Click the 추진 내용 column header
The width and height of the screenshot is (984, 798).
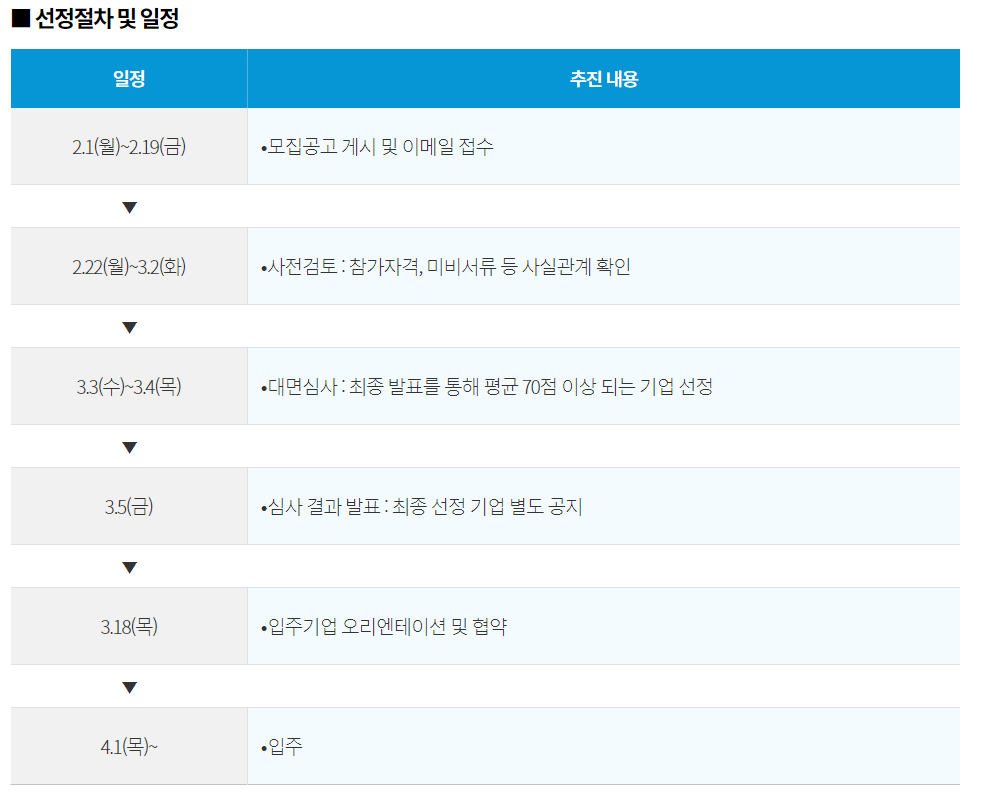[604, 78]
